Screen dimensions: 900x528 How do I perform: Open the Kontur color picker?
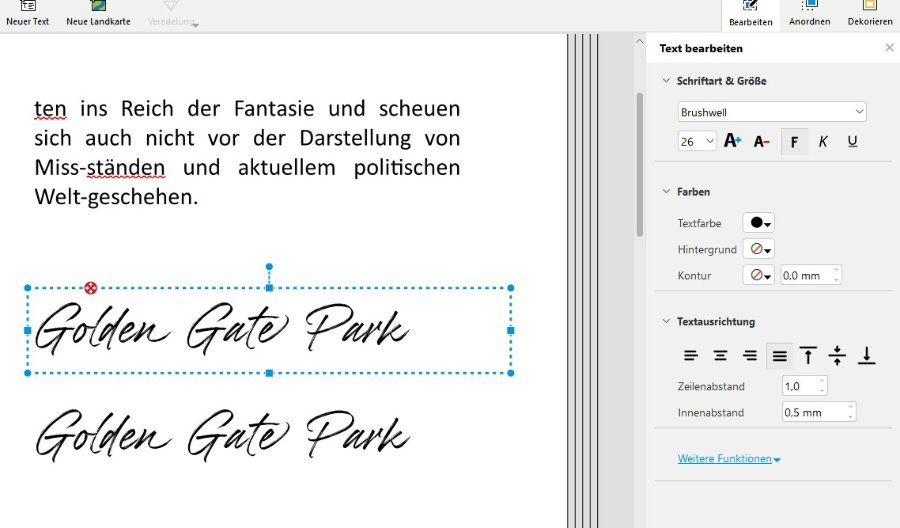point(759,275)
